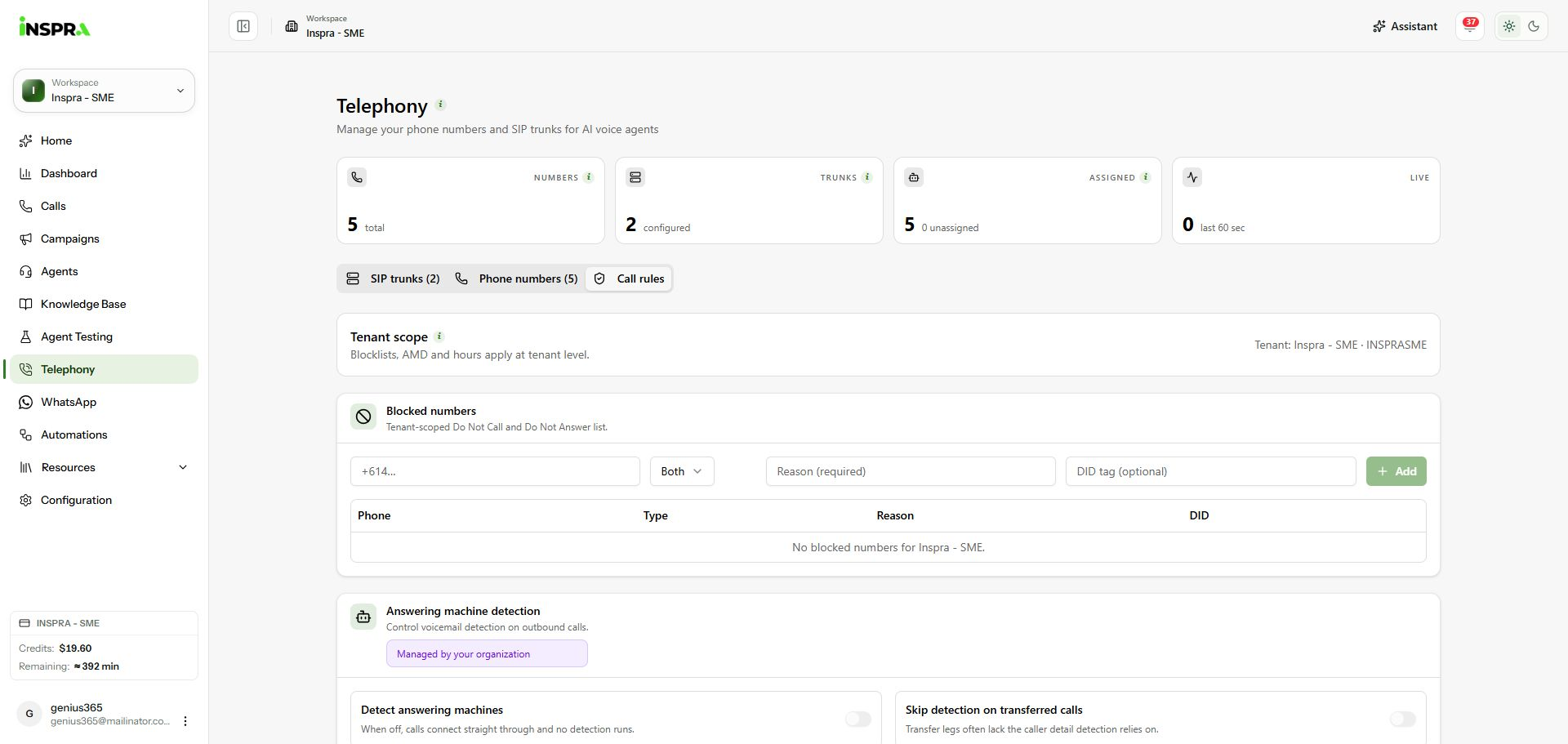
Task: Focus the DID tag (optional) field
Action: coord(1210,471)
